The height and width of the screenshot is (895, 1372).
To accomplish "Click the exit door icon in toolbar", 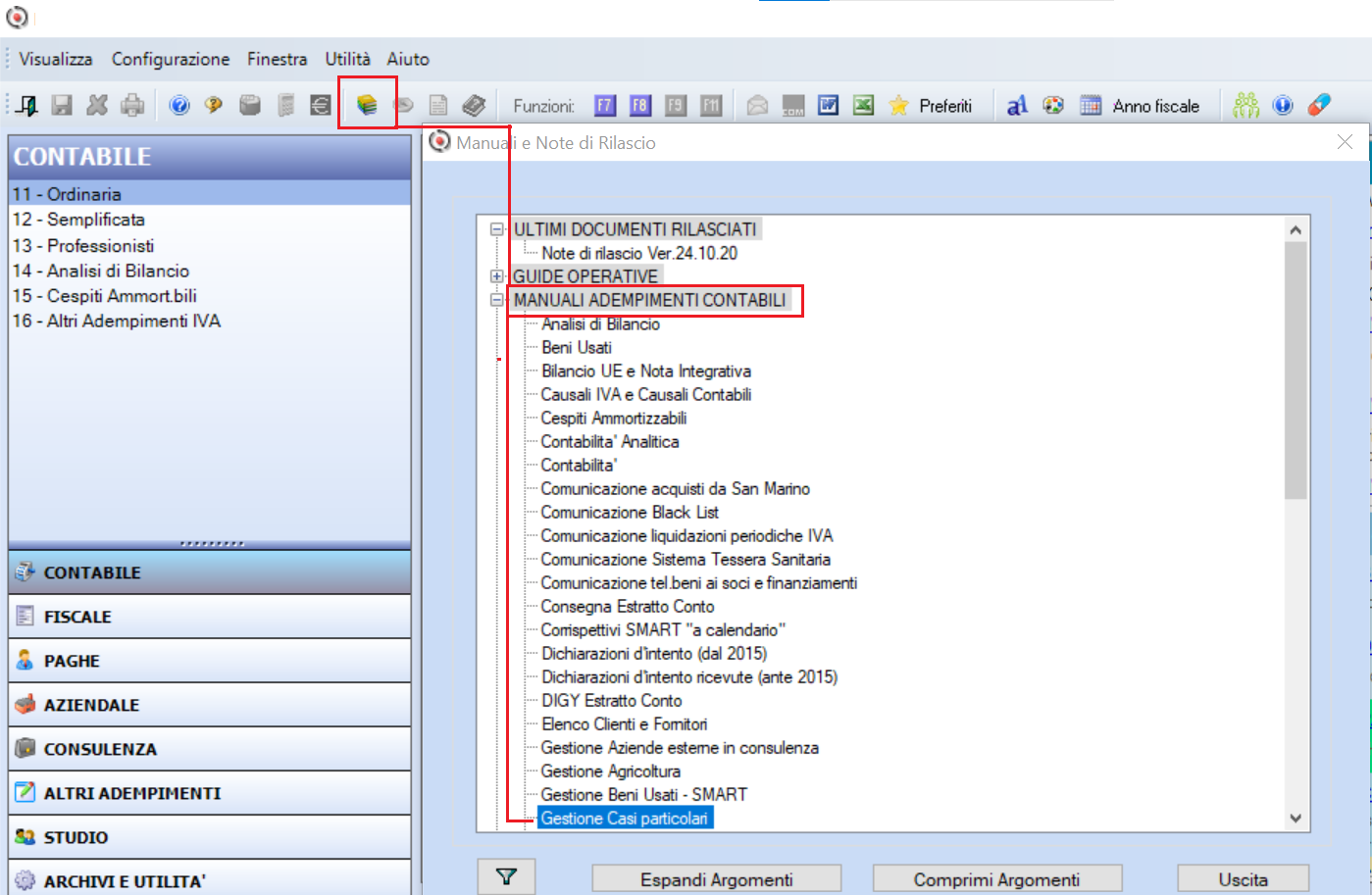I will (x=26, y=105).
